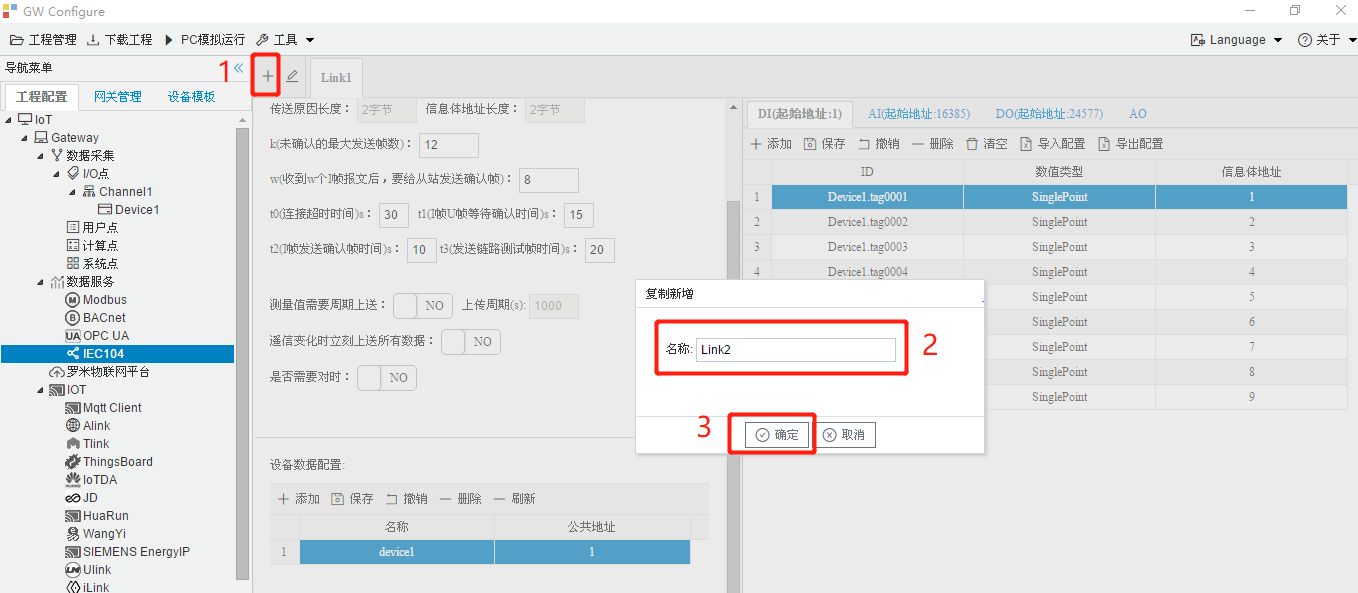Image resolution: width=1358 pixels, height=593 pixels.
Task: Switch to 网关管理 tab
Action: click(118, 97)
